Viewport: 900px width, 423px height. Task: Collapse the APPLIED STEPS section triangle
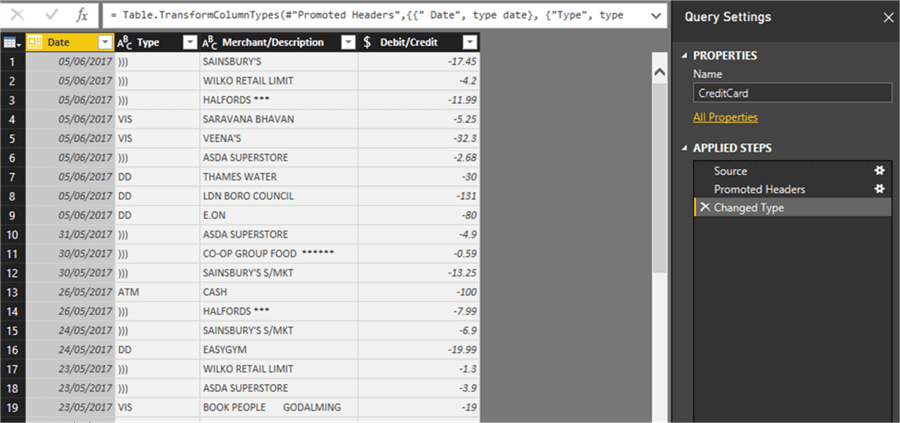(x=684, y=148)
